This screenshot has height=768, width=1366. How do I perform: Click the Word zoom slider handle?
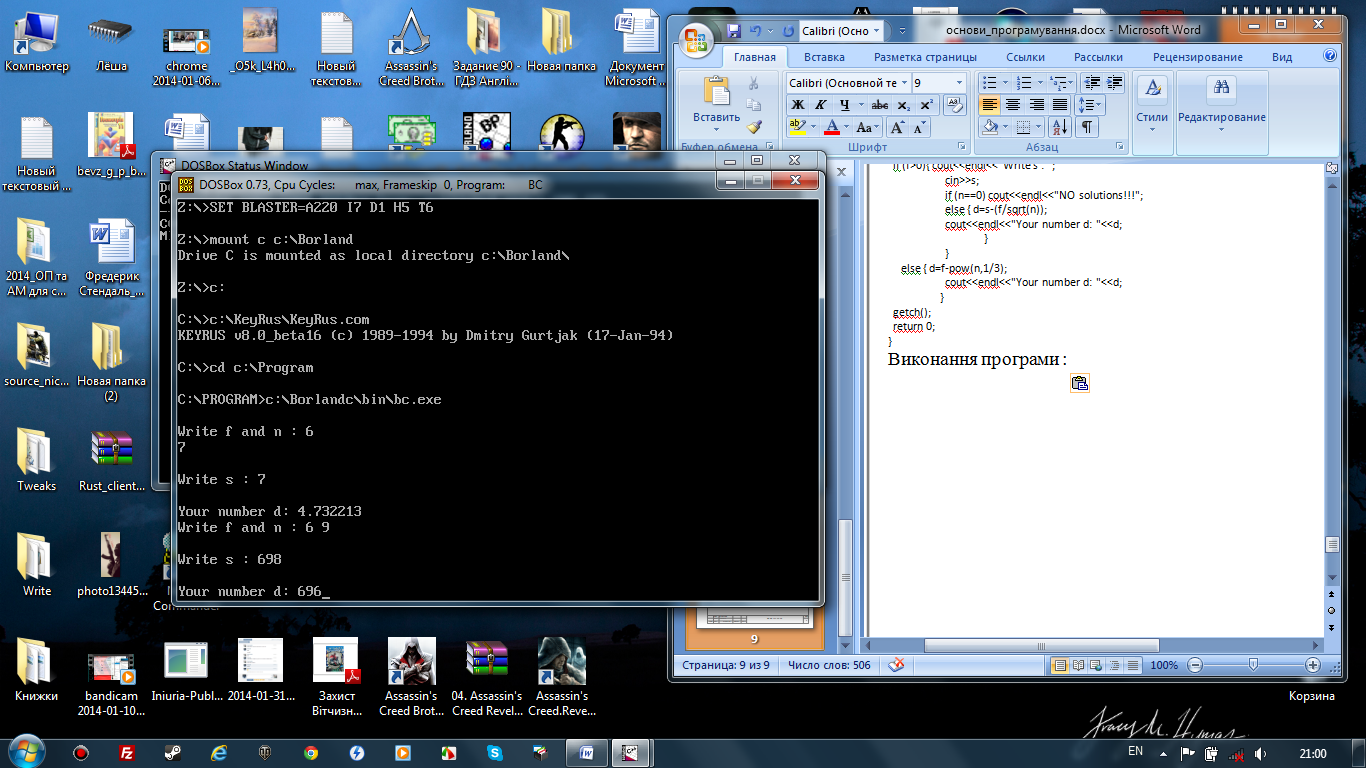click(1253, 665)
